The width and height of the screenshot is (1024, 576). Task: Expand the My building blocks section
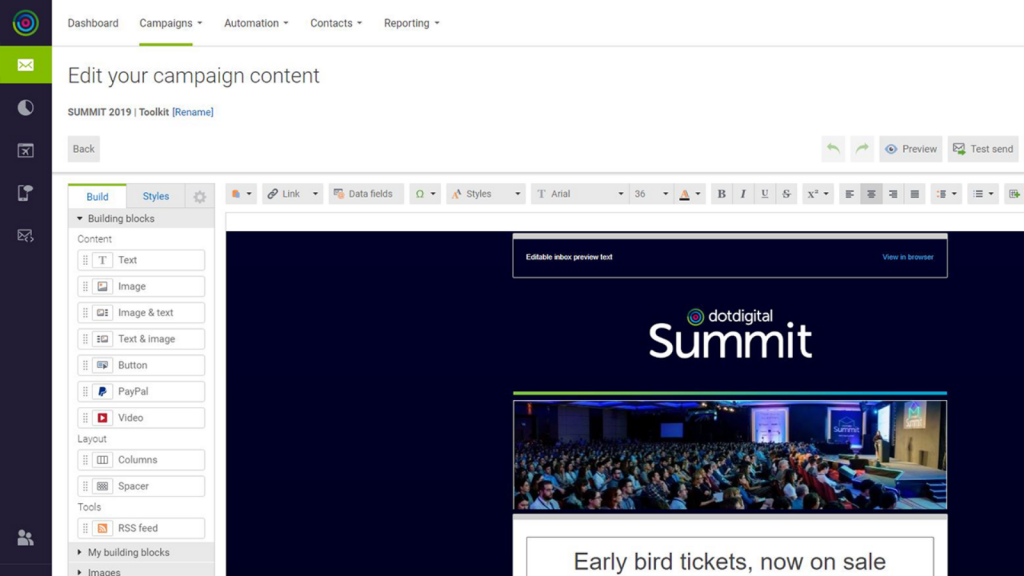pyautogui.click(x=128, y=551)
